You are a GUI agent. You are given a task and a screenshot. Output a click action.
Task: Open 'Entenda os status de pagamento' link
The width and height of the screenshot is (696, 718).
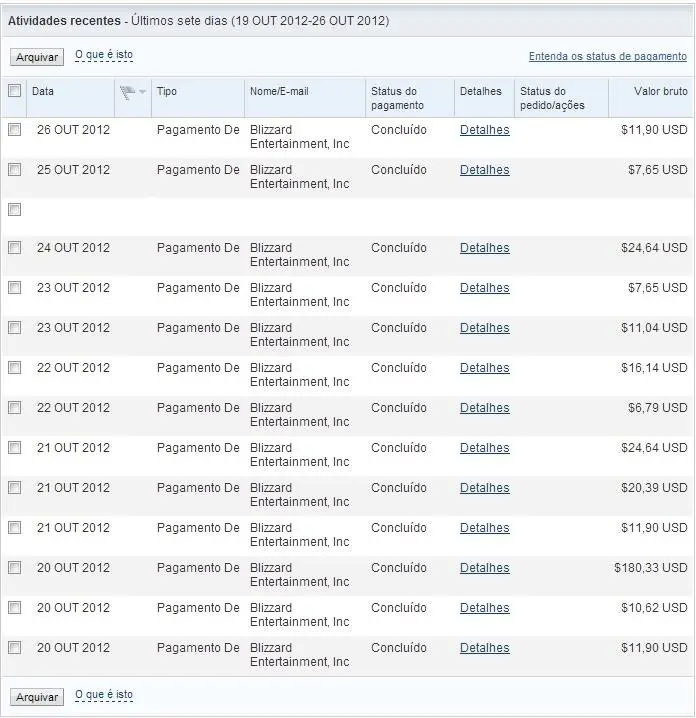tap(608, 57)
